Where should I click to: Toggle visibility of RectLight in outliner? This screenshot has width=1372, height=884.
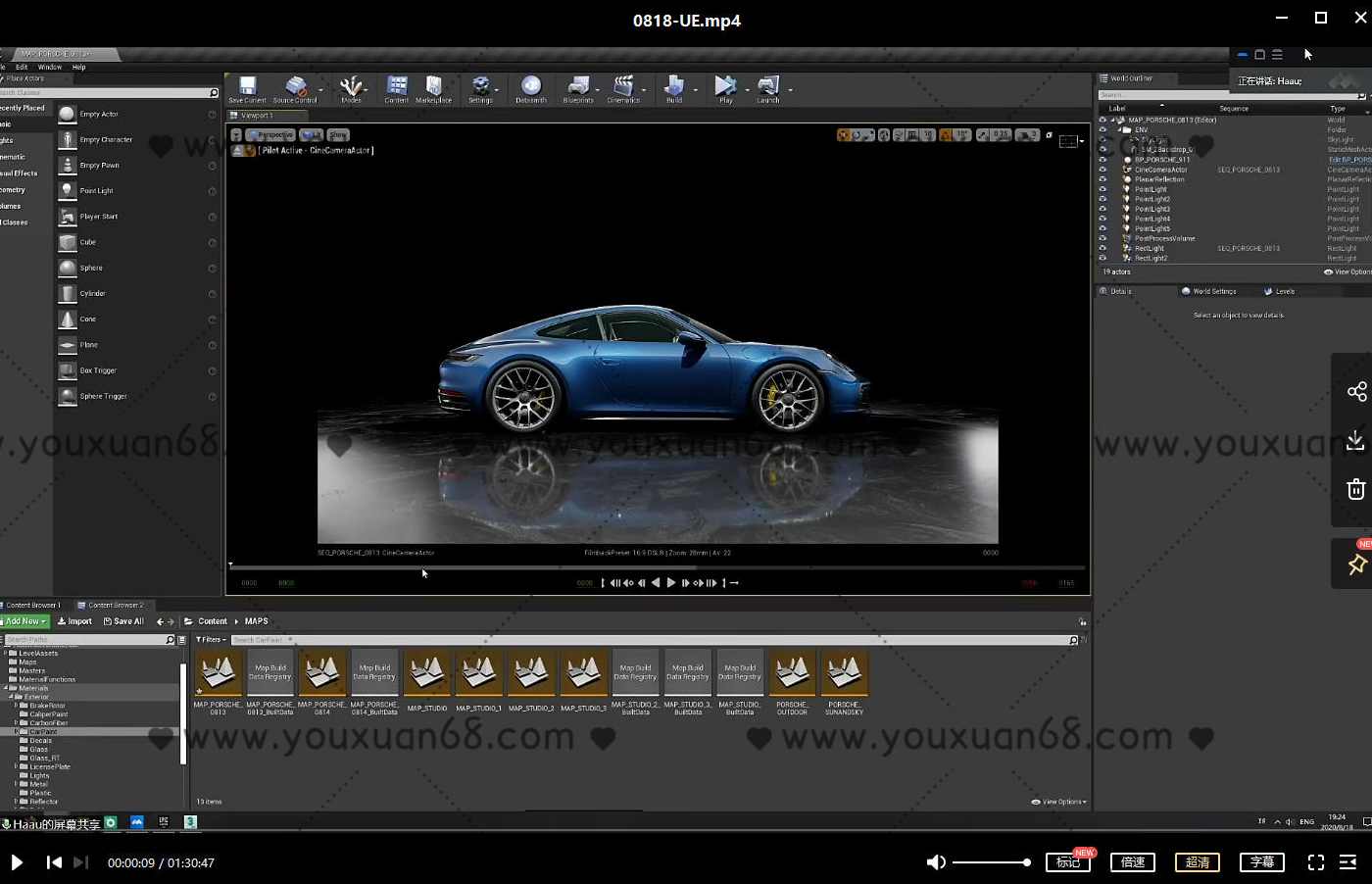coord(1104,248)
